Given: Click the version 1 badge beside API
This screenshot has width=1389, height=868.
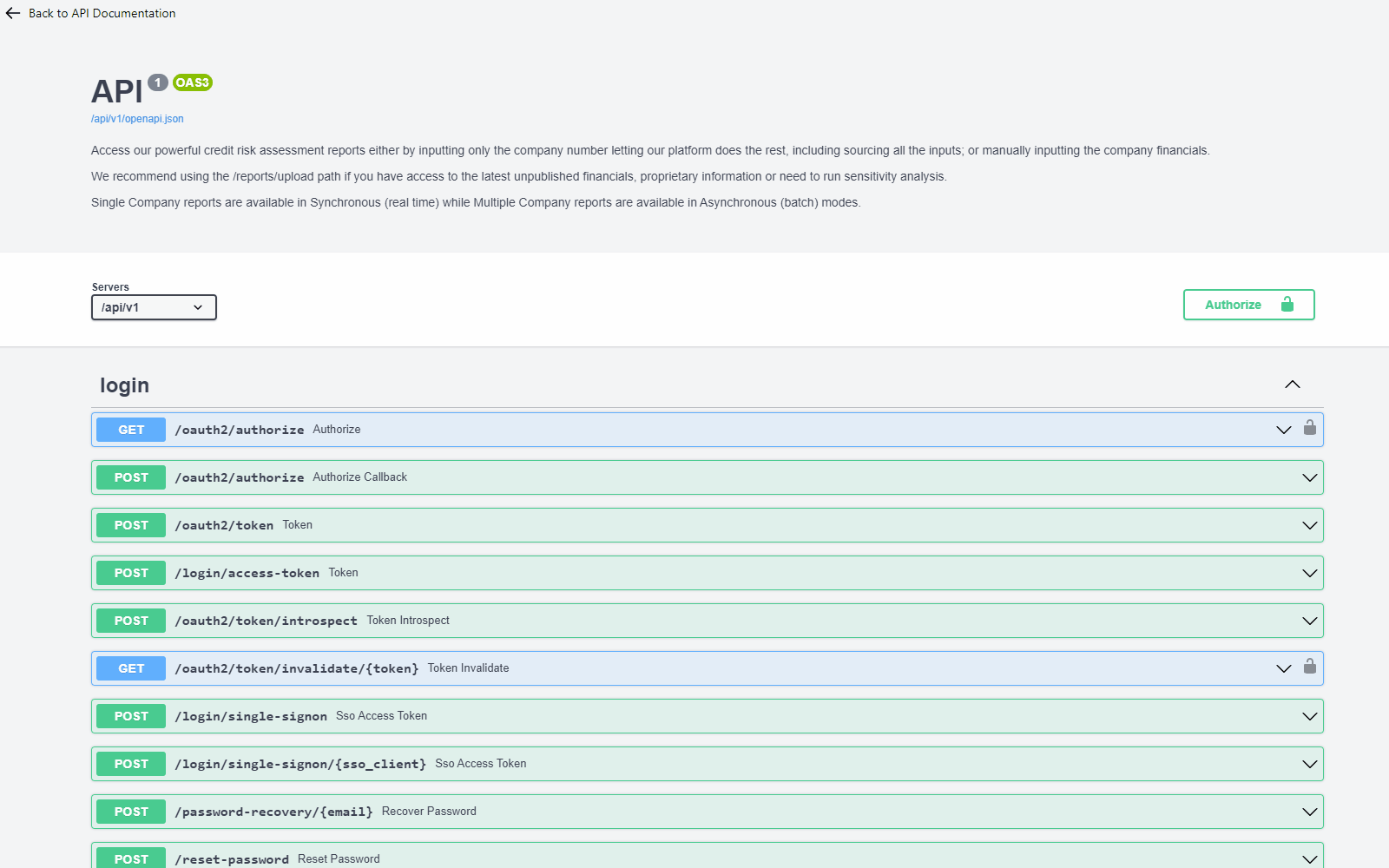Looking at the screenshot, I should (157, 82).
